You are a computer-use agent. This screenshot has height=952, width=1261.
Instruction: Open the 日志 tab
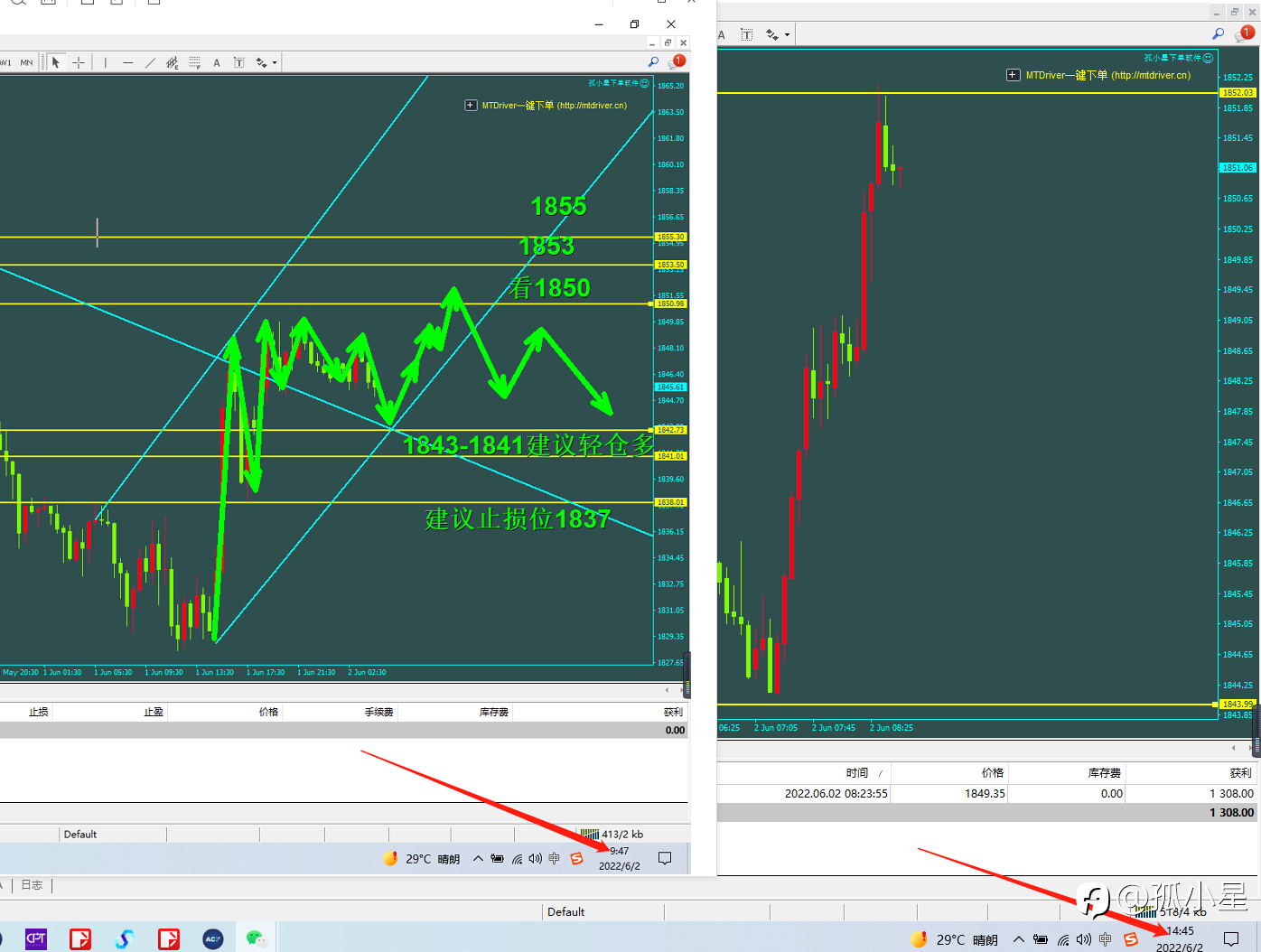click(x=32, y=885)
